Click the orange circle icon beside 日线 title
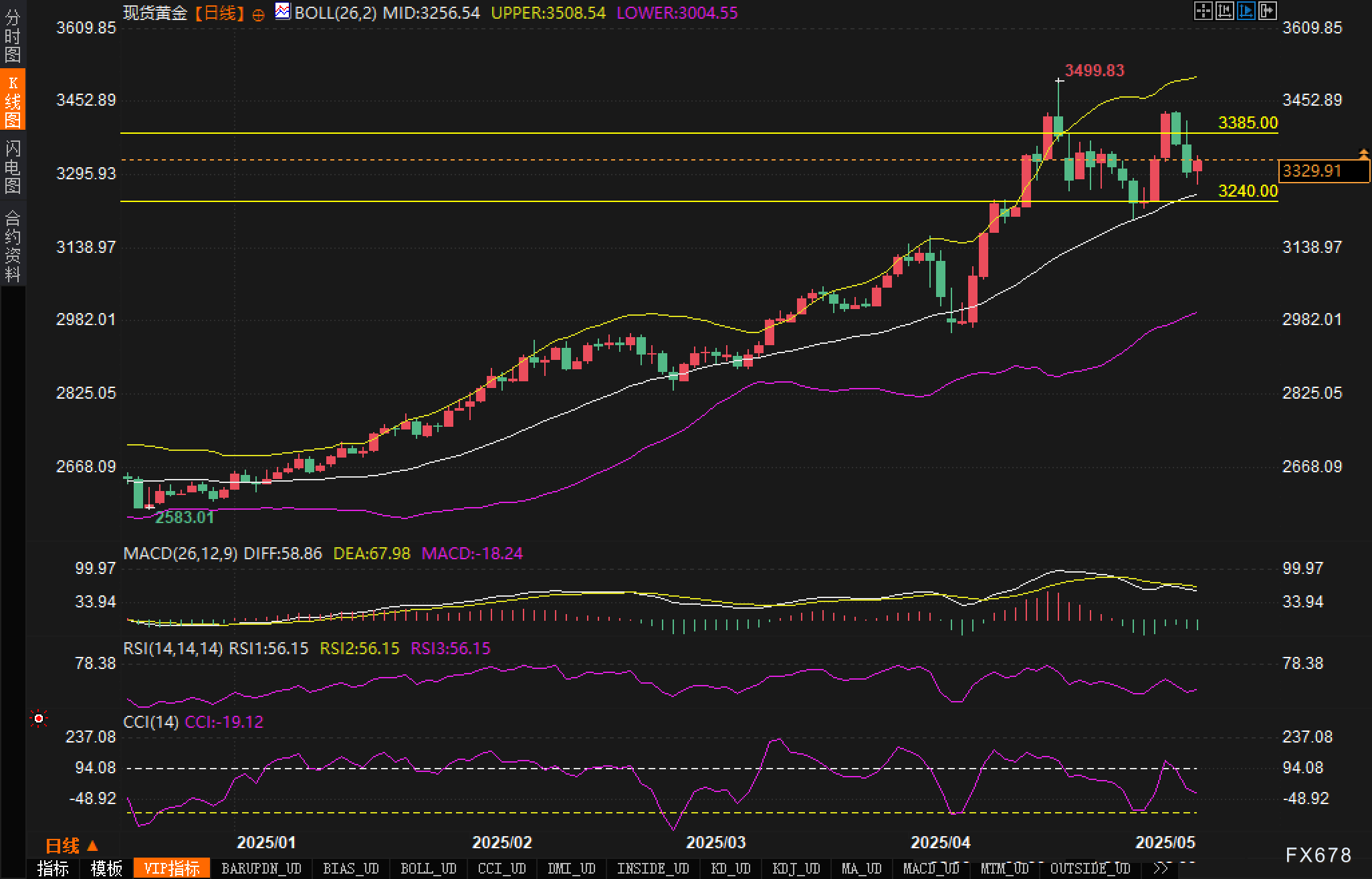 point(258,15)
